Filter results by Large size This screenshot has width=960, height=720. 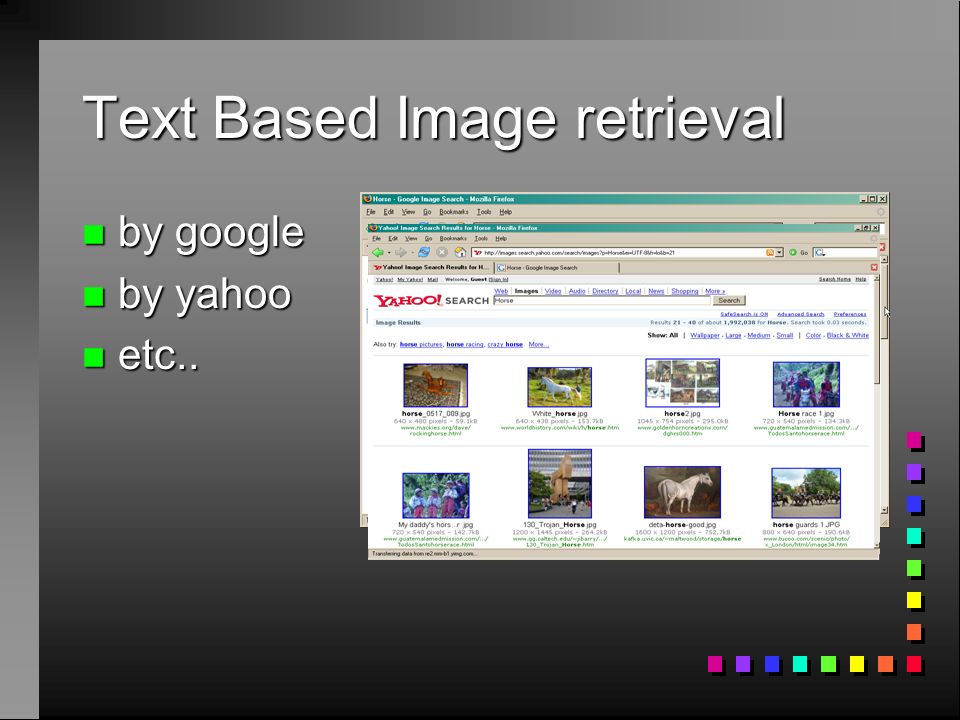(x=733, y=336)
